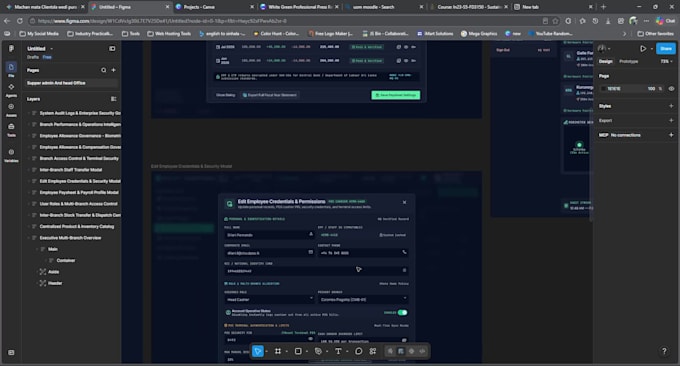Image resolution: width=680 pixels, height=366 pixels.
Task: Open the shape tool options dropdown arrow
Action: [307, 351]
